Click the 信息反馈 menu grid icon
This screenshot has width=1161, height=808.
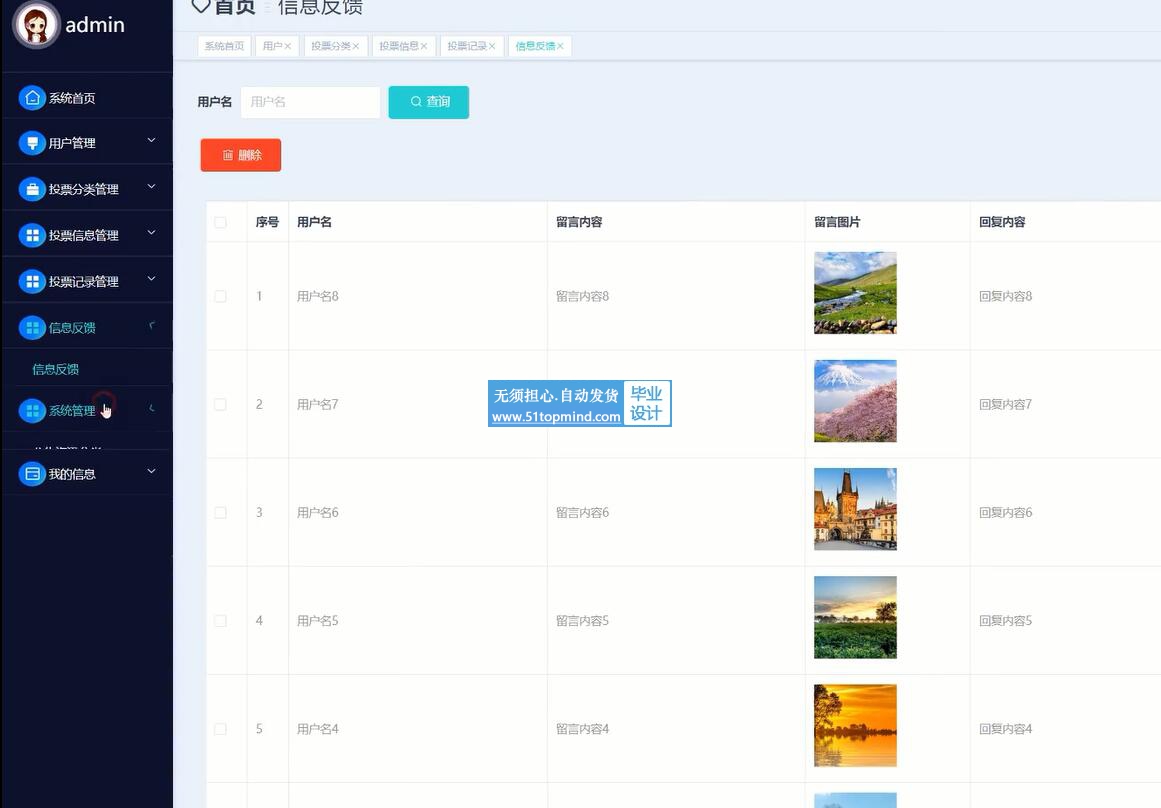point(32,327)
